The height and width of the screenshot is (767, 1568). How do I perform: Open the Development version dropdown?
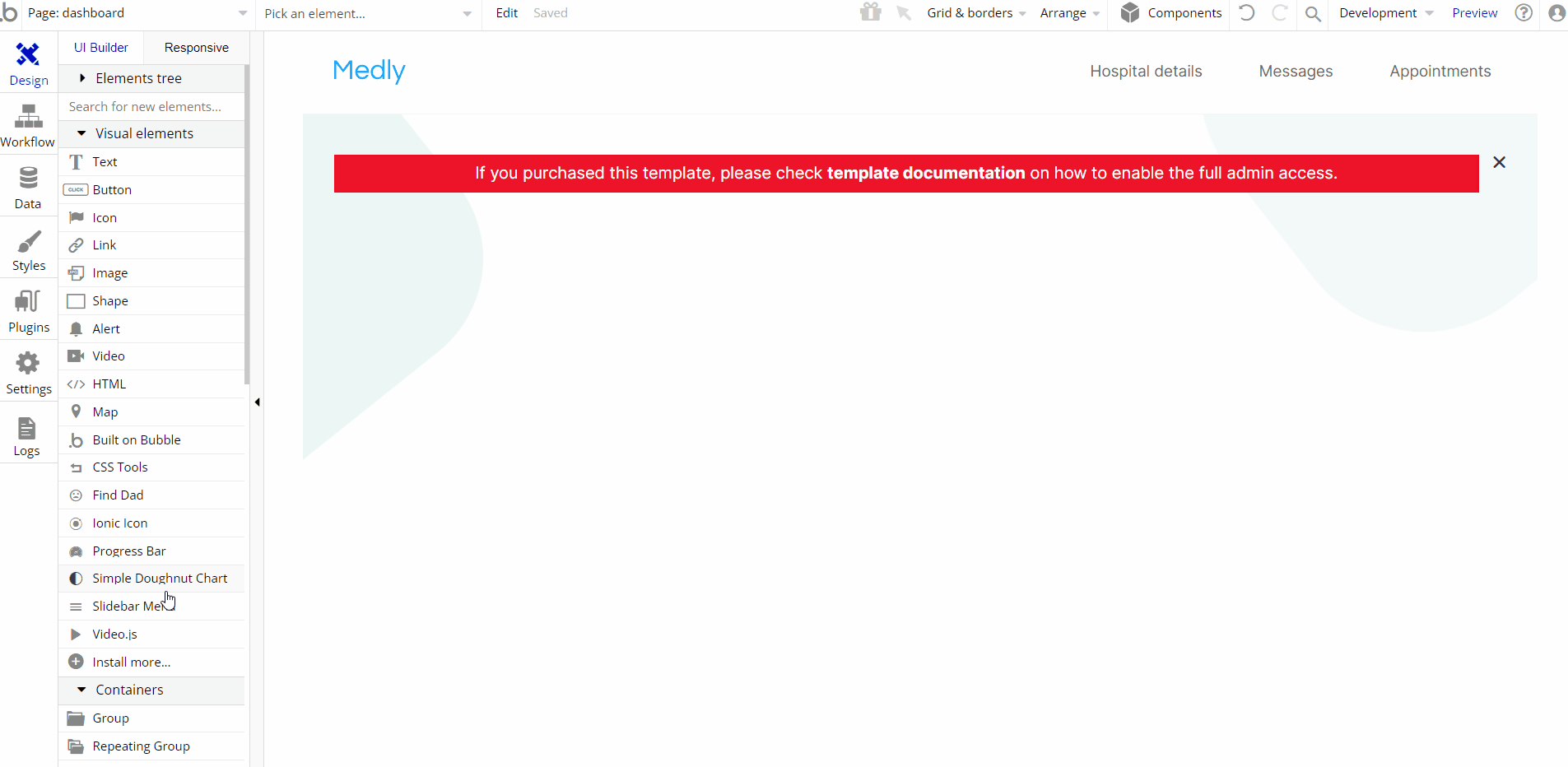(x=1386, y=13)
